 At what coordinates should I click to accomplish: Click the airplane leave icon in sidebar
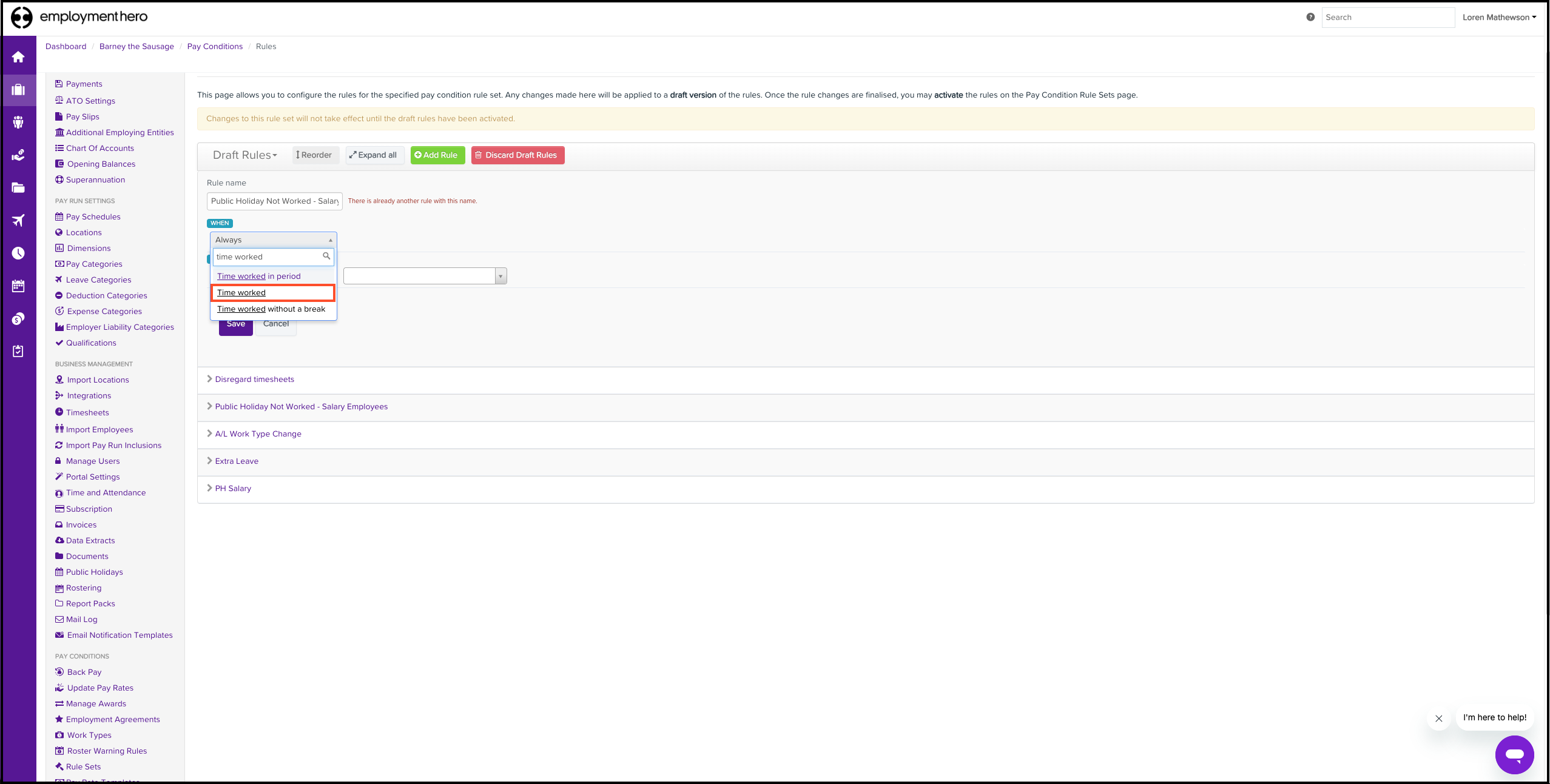point(18,220)
